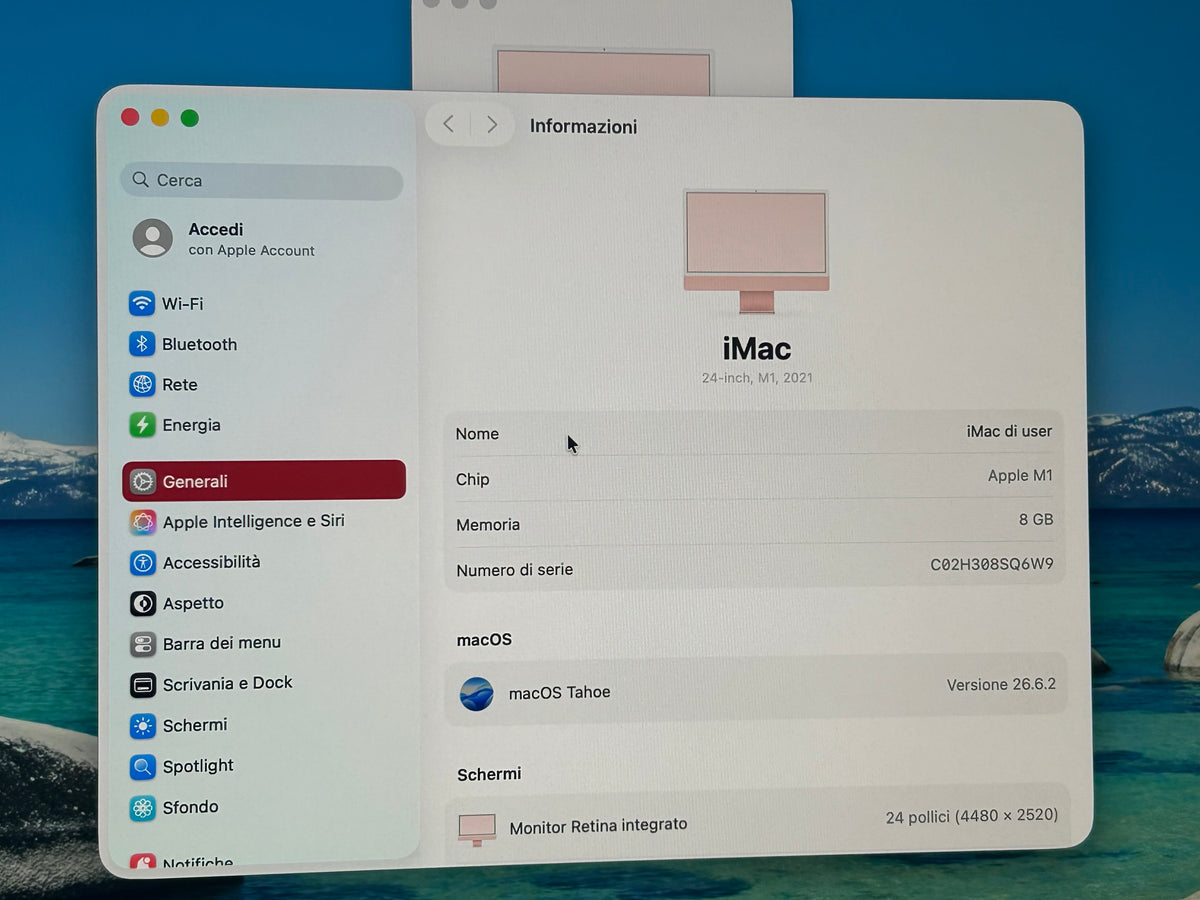Click the Cerca search field
The width and height of the screenshot is (1200, 900).
[262, 181]
